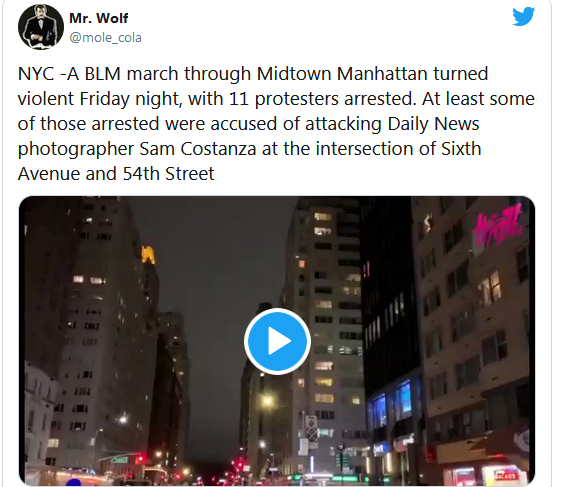Click the red traffic lights in video
This screenshot has width=578, height=487.
(240, 465)
